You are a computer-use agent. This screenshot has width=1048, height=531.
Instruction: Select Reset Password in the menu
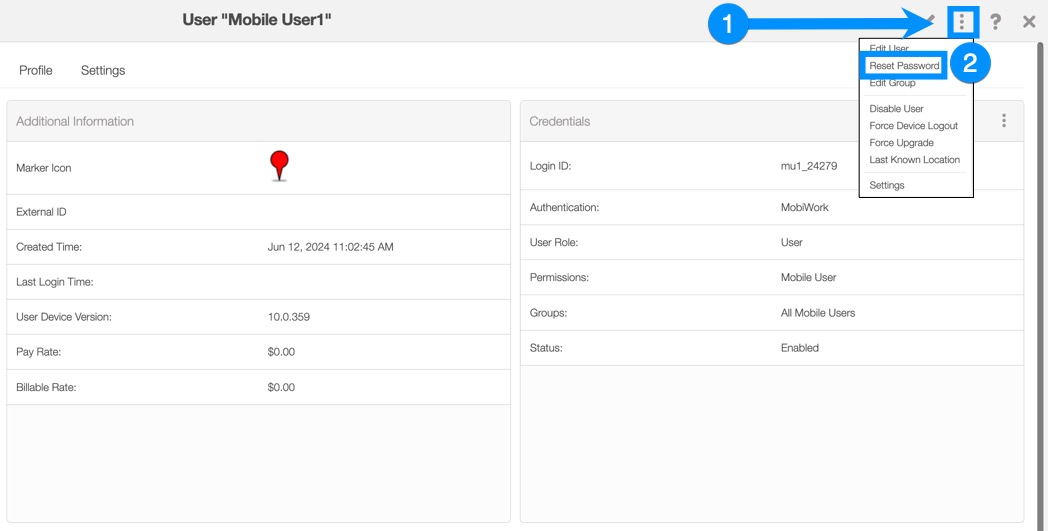[x=904, y=66]
